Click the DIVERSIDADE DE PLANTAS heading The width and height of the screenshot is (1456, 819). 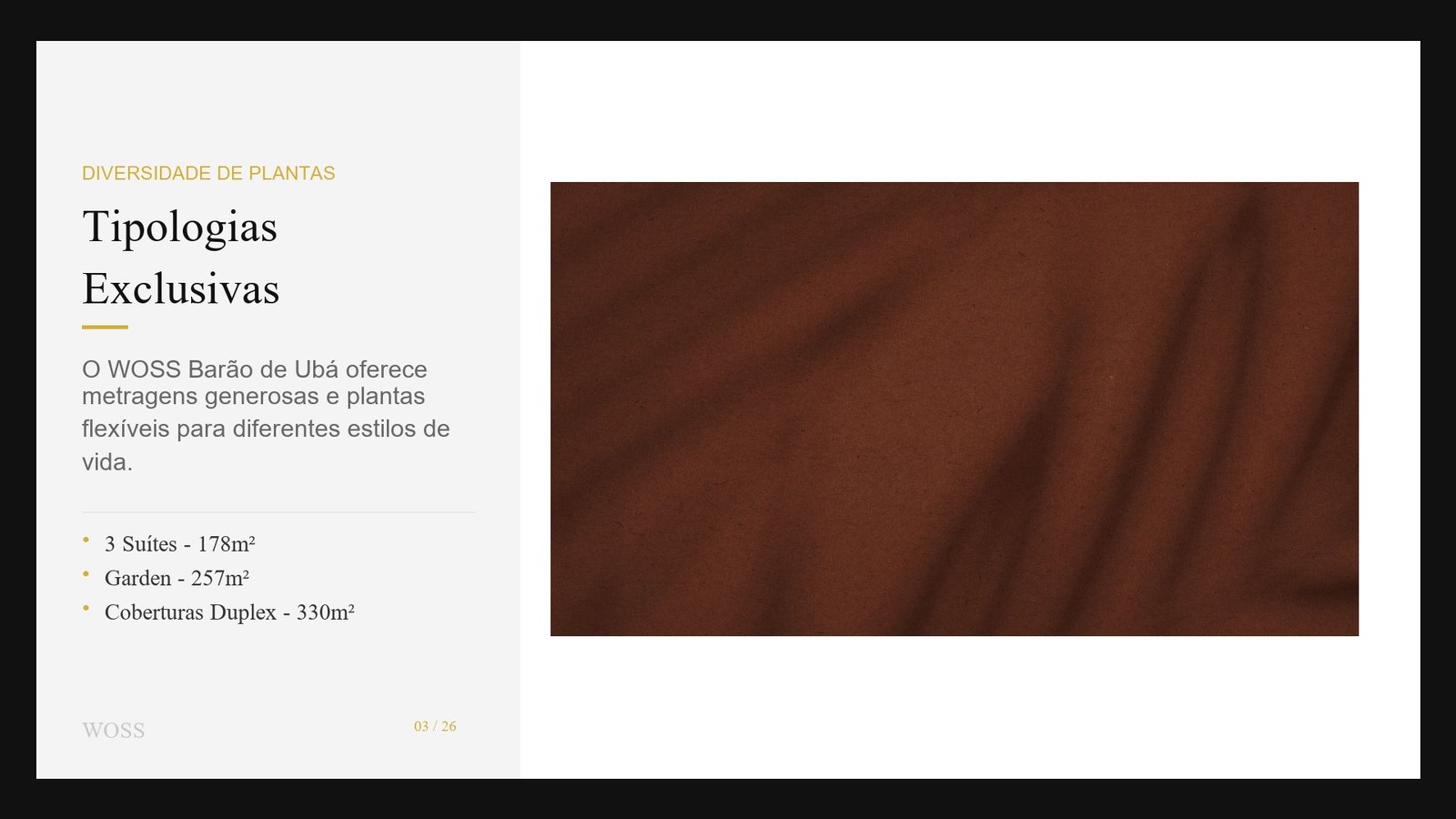click(208, 173)
